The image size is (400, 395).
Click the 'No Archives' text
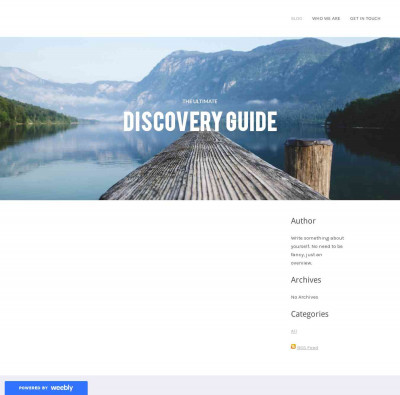(x=304, y=297)
